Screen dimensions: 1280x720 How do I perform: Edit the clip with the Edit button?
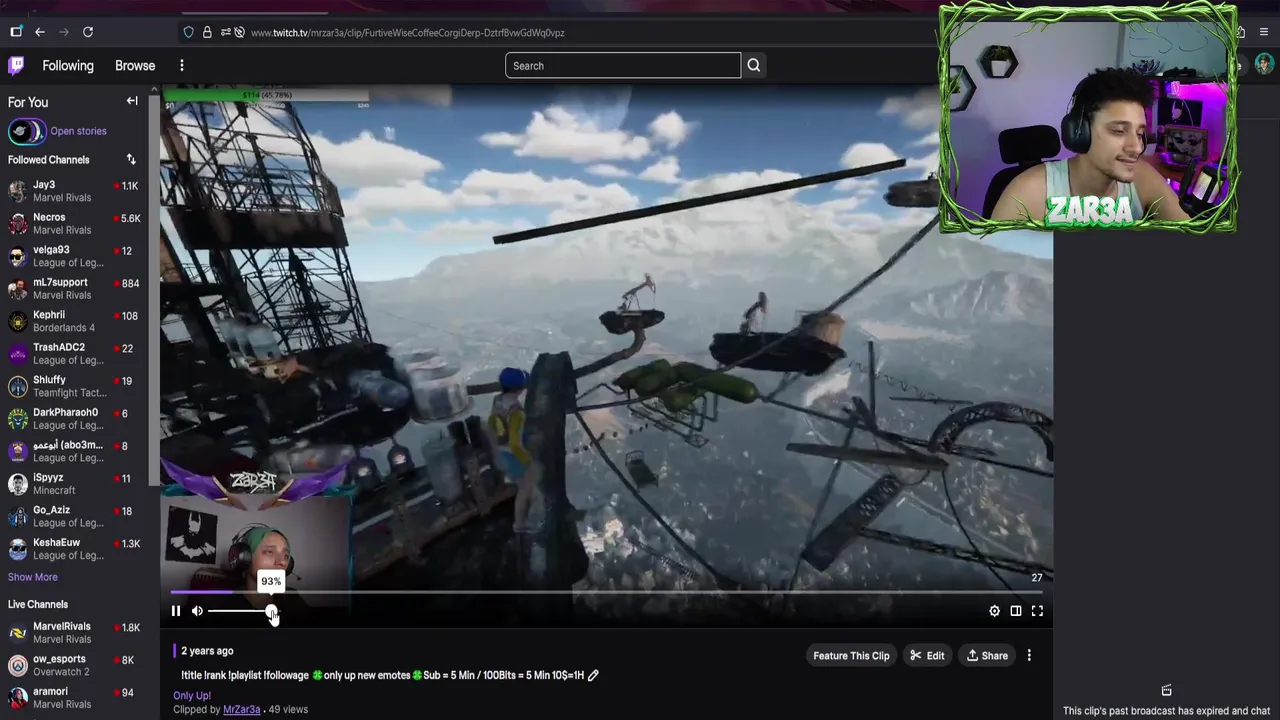point(926,656)
